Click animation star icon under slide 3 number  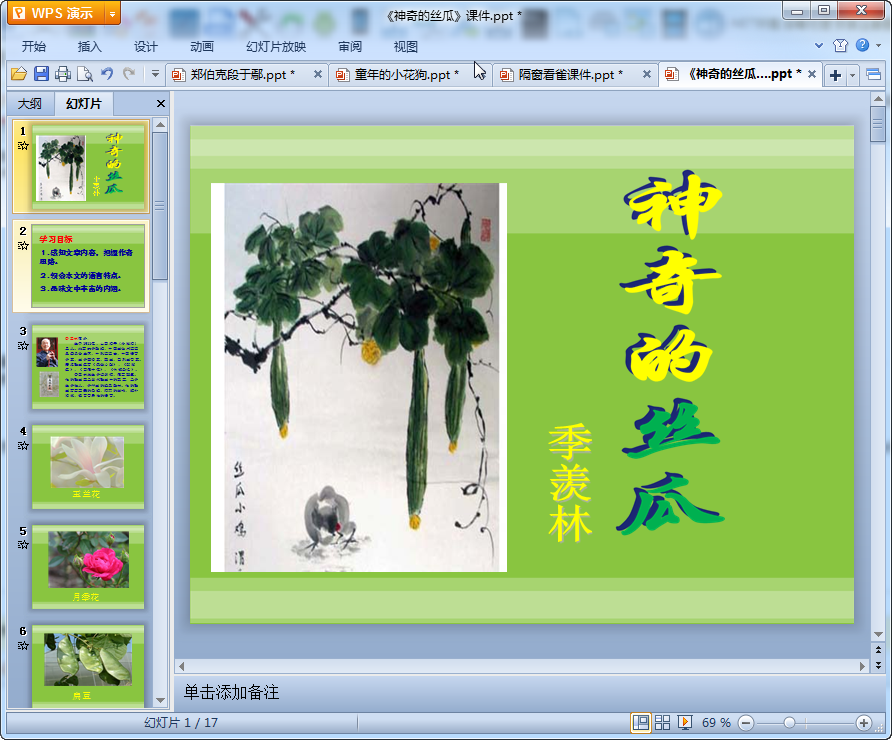tap(23, 345)
